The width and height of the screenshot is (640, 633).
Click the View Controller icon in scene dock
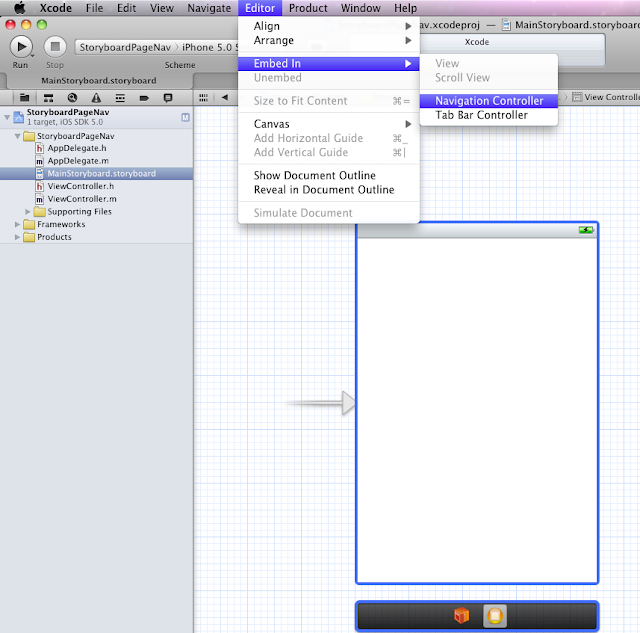[x=495, y=615]
